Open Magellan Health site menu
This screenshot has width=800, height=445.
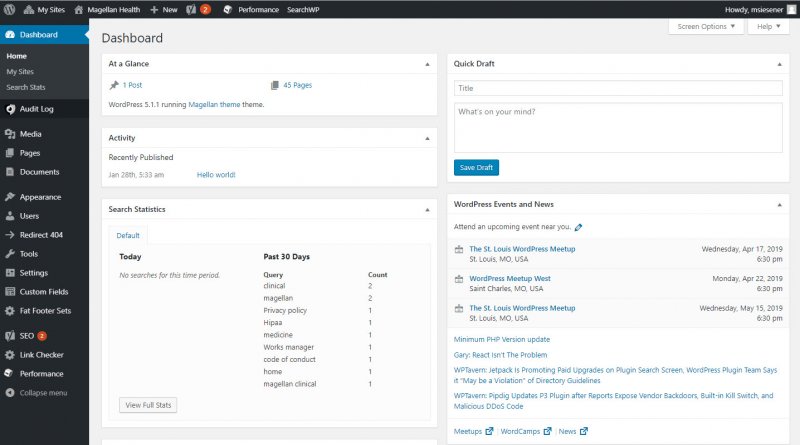[x=107, y=9]
